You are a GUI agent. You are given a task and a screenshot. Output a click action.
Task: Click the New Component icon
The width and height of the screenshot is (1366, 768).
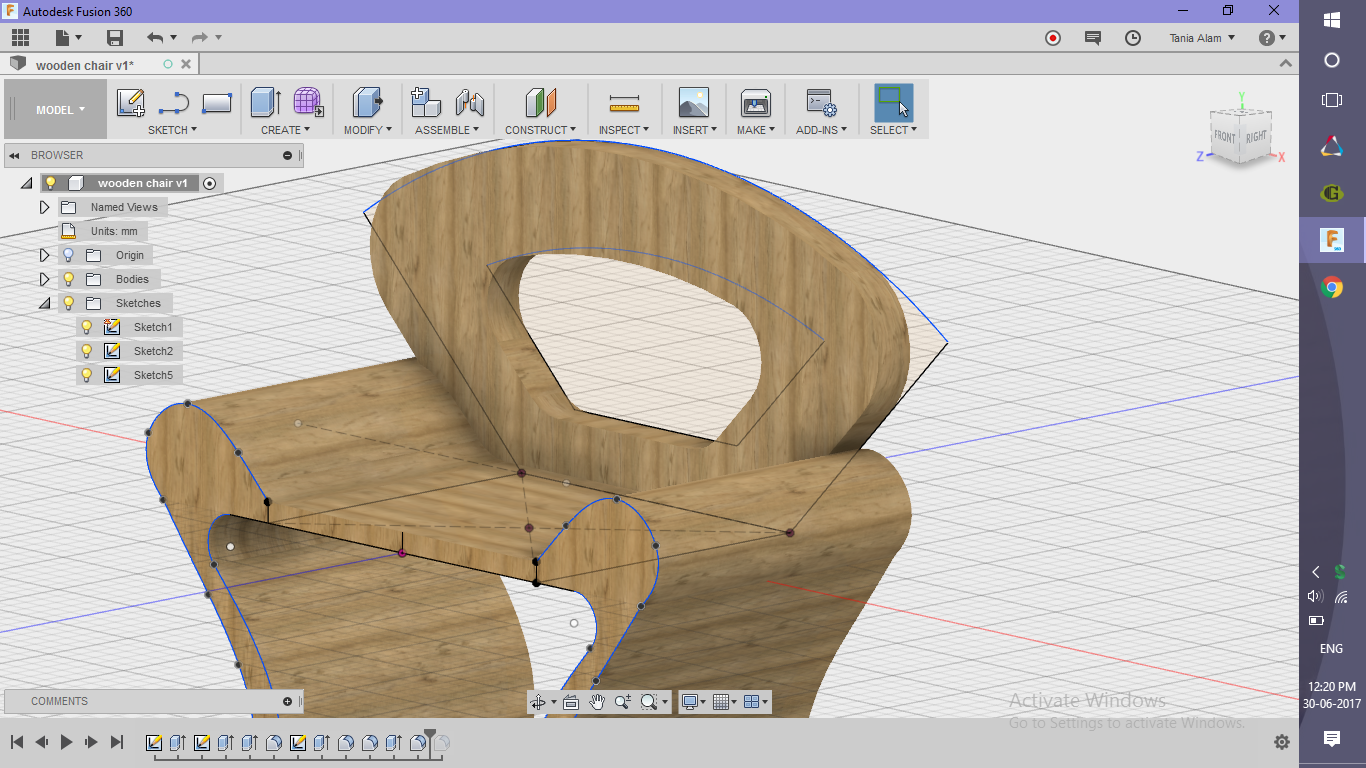tap(426, 102)
